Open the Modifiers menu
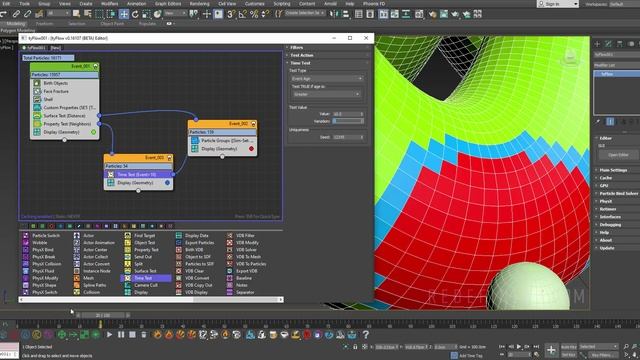The image size is (640, 360). coord(109,4)
